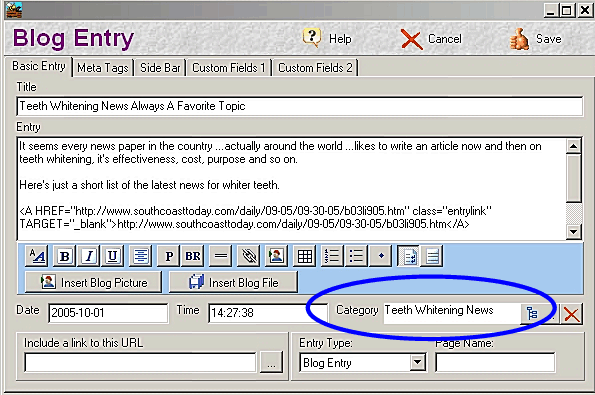The height and width of the screenshot is (395, 595).
Task: Click the Save thumbs-up icon
Action: (x=519, y=39)
